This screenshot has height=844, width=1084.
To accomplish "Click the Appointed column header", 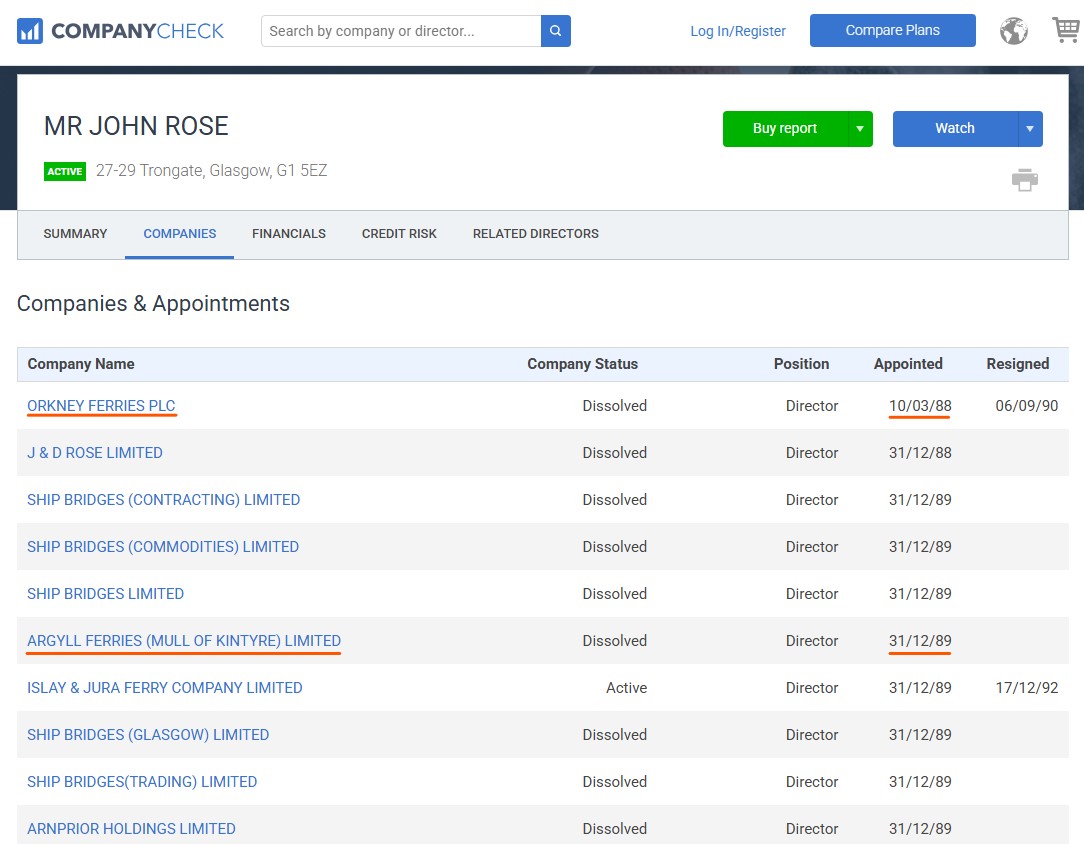I will (908, 364).
